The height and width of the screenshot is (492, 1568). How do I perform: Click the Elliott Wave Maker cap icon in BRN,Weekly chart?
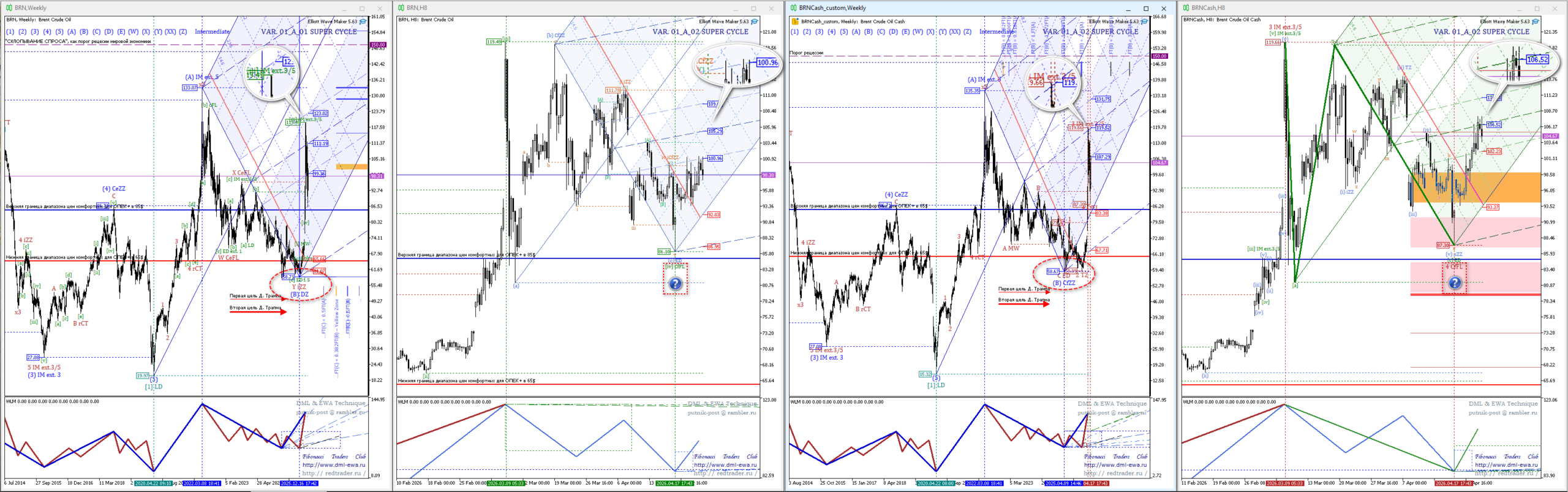363,21
